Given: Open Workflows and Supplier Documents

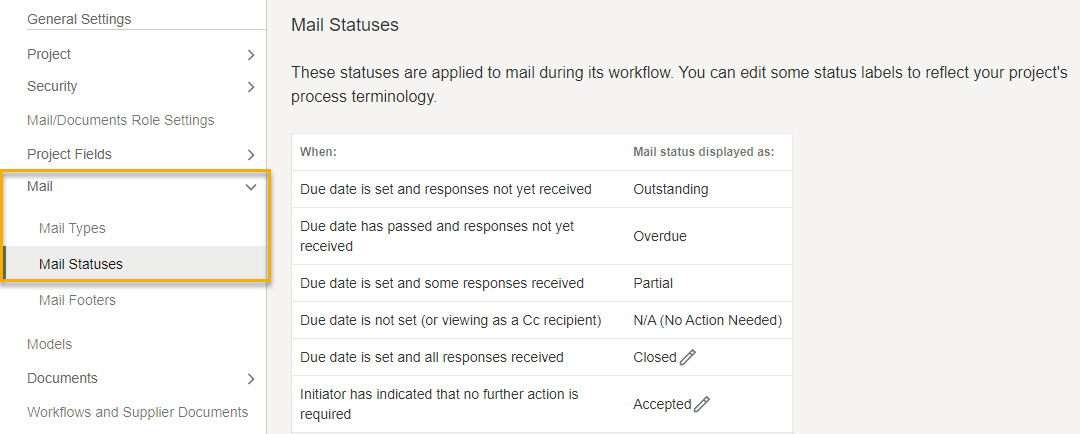Looking at the screenshot, I should [138, 412].
